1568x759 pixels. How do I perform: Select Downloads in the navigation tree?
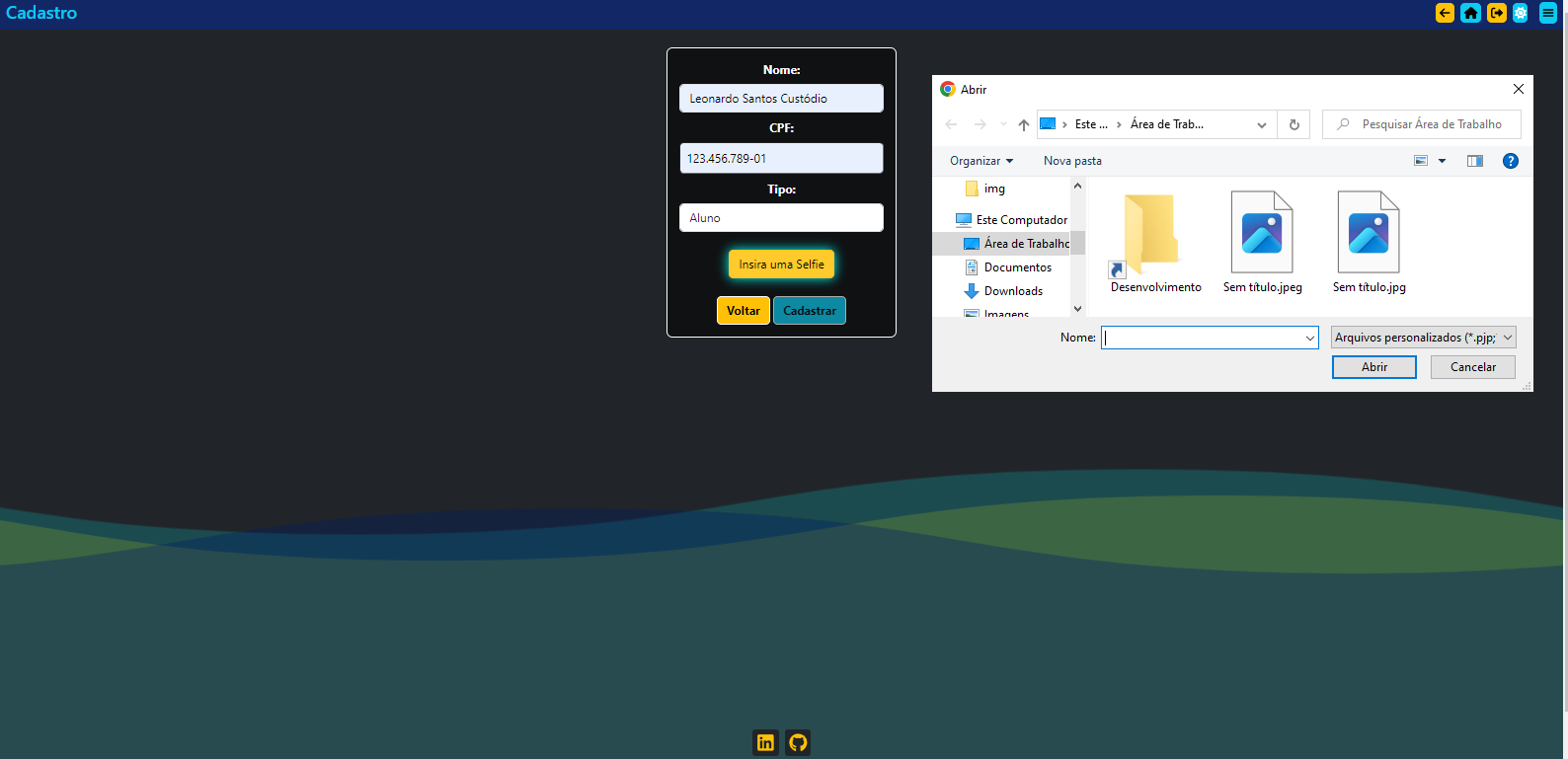[1013, 291]
